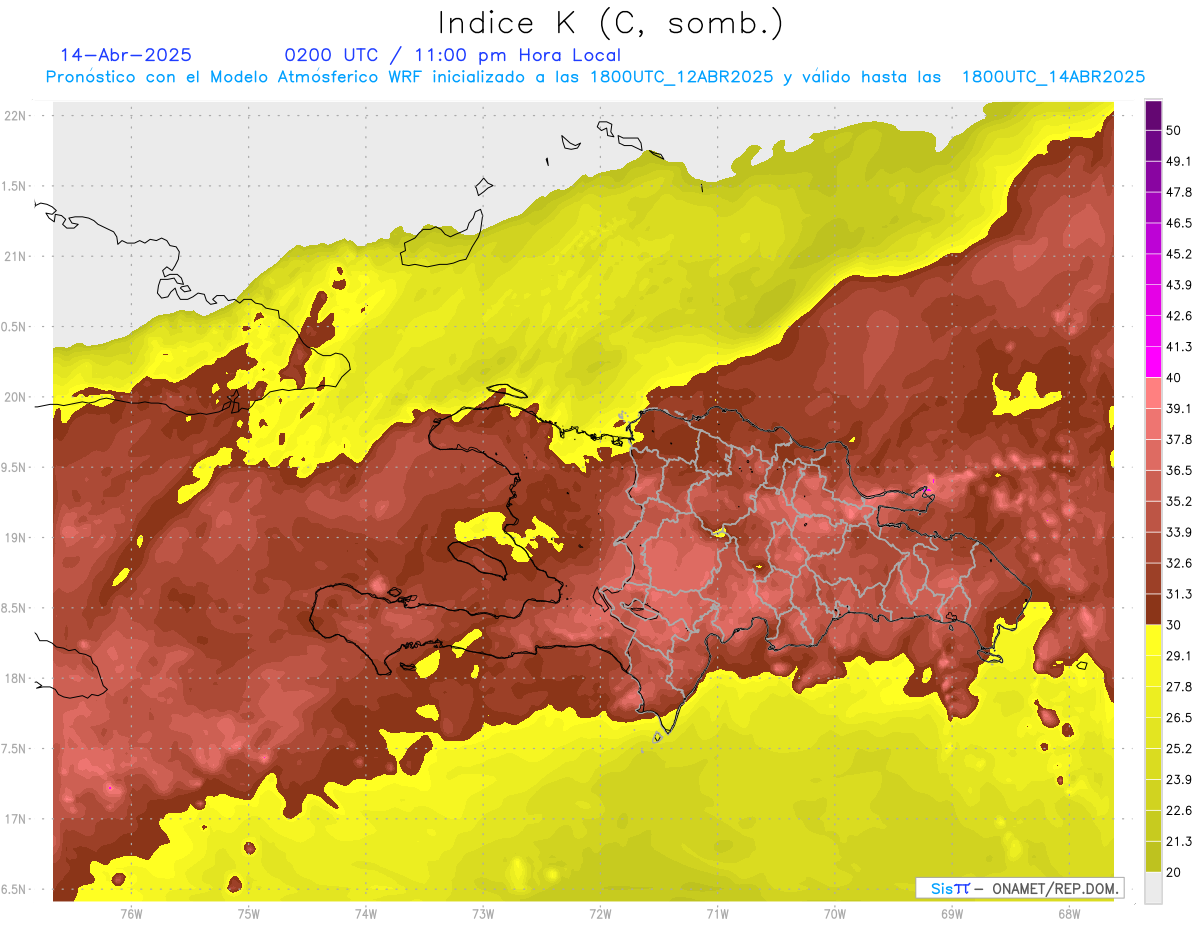Click the colorbar label '49.1'
This screenshot has width=1200, height=927.
point(1179,161)
